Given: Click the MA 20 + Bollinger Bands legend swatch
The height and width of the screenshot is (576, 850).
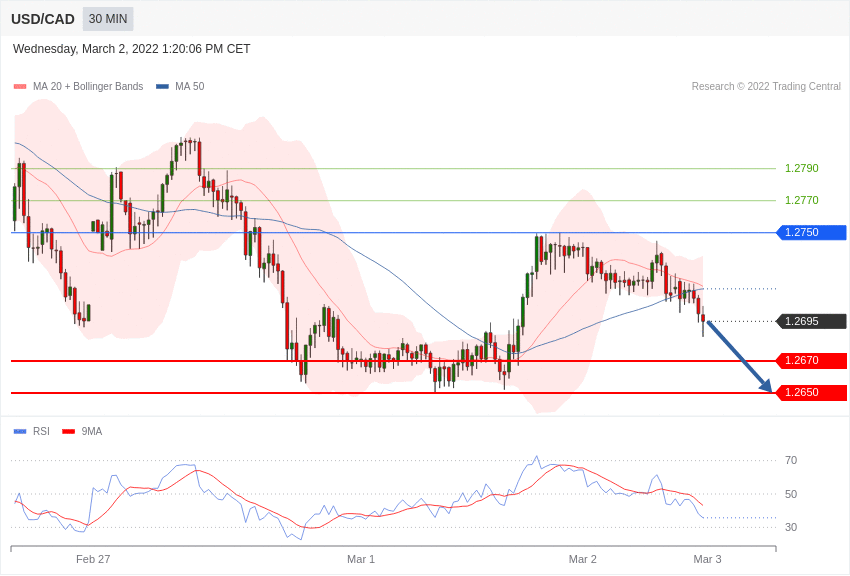Looking at the screenshot, I should coord(20,87).
